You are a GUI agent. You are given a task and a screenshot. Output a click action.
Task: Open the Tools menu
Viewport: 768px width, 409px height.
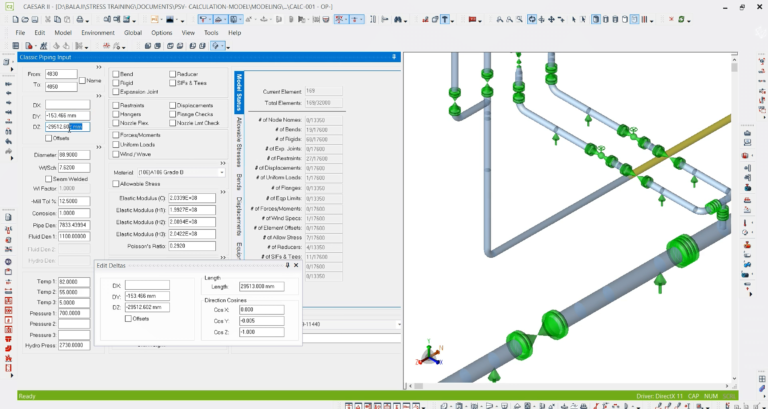point(211,33)
